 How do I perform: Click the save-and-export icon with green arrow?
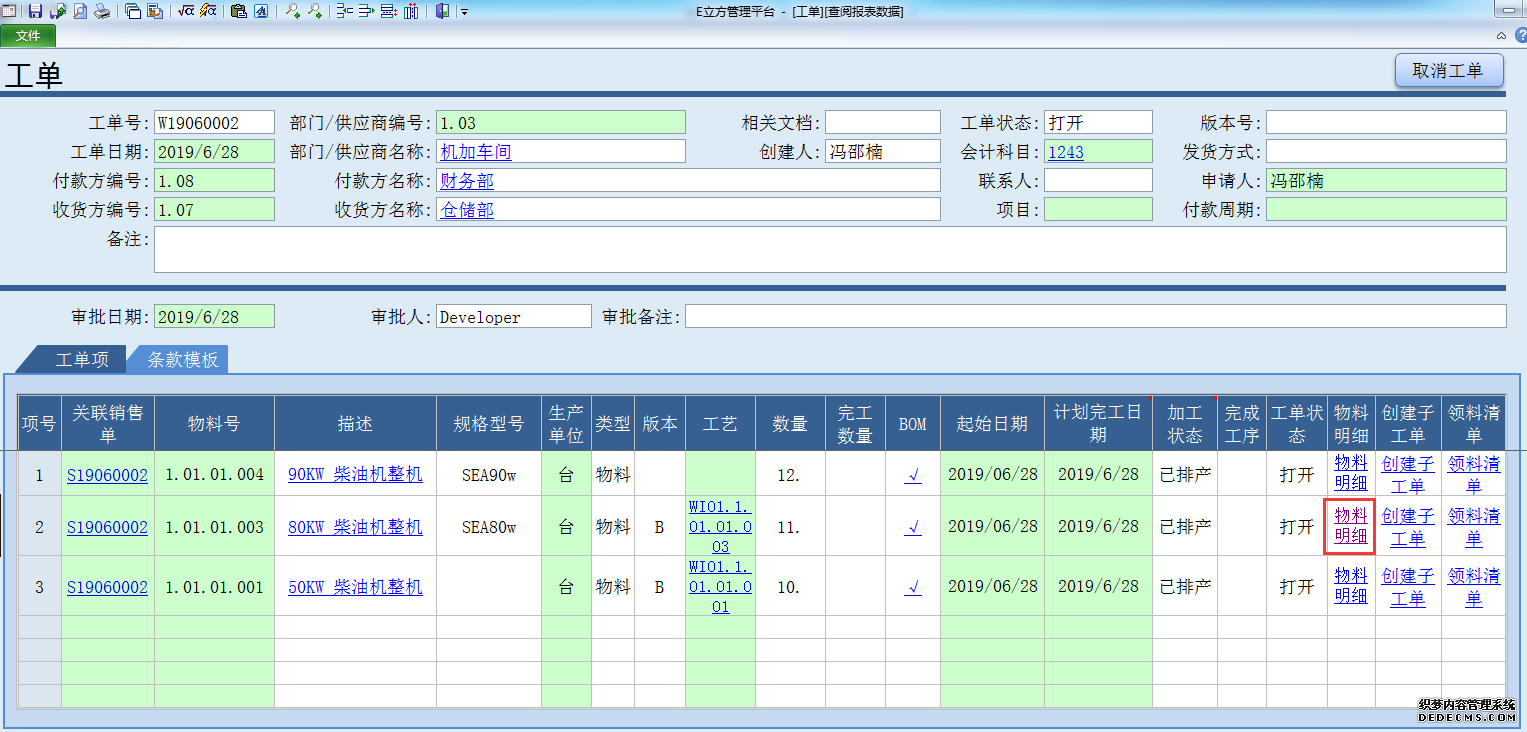click(x=58, y=11)
